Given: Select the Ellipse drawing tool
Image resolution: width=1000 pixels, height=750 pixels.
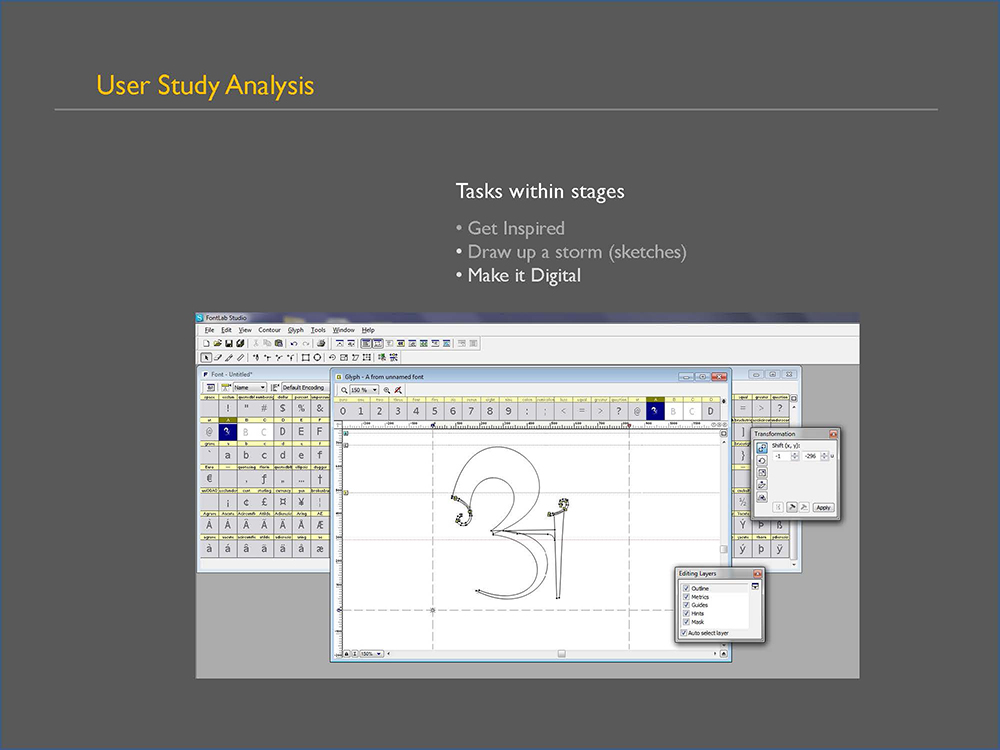Looking at the screenshot, I should 317,357.
